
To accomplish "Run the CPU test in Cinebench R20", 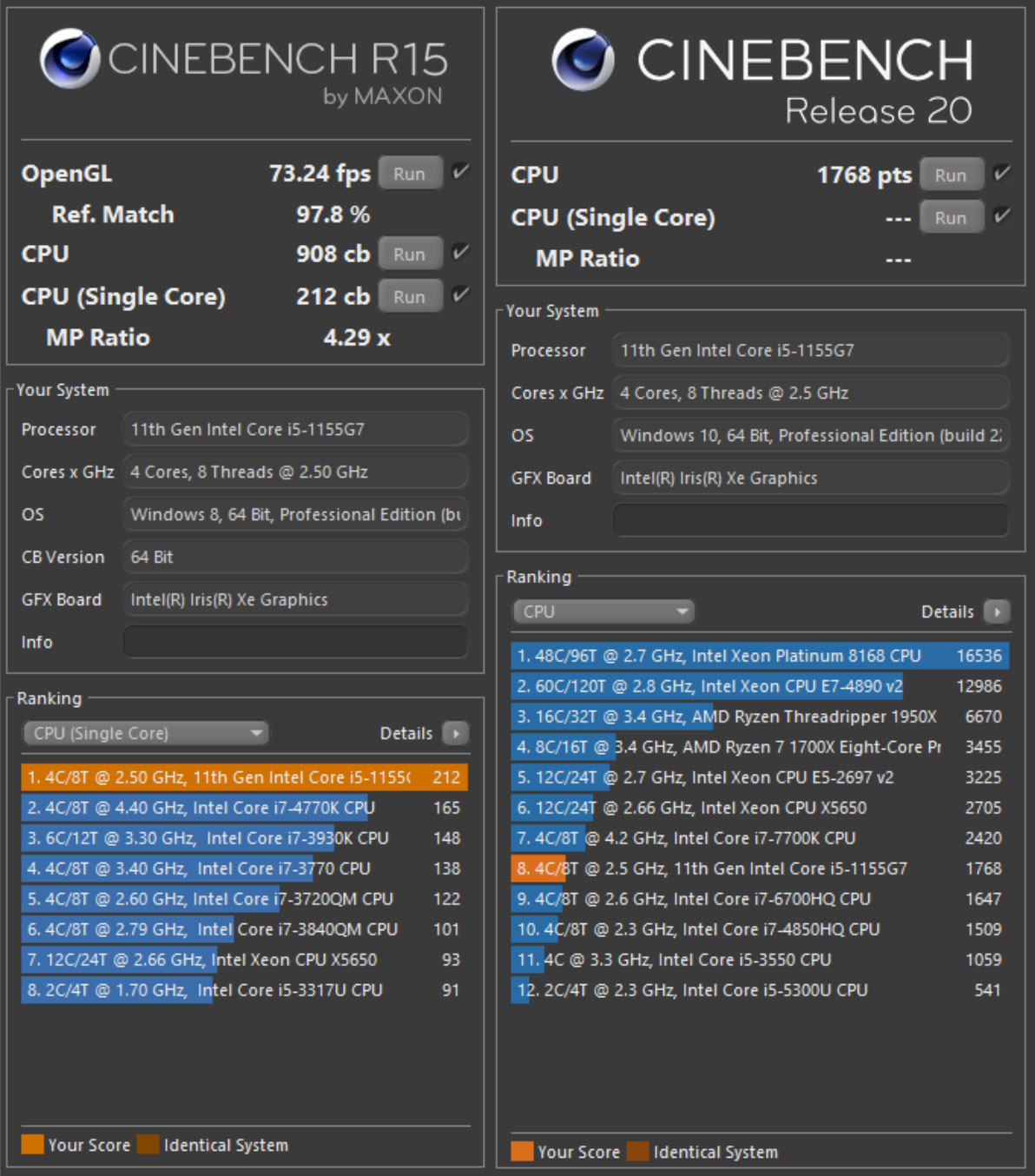I will click(951, 175).
